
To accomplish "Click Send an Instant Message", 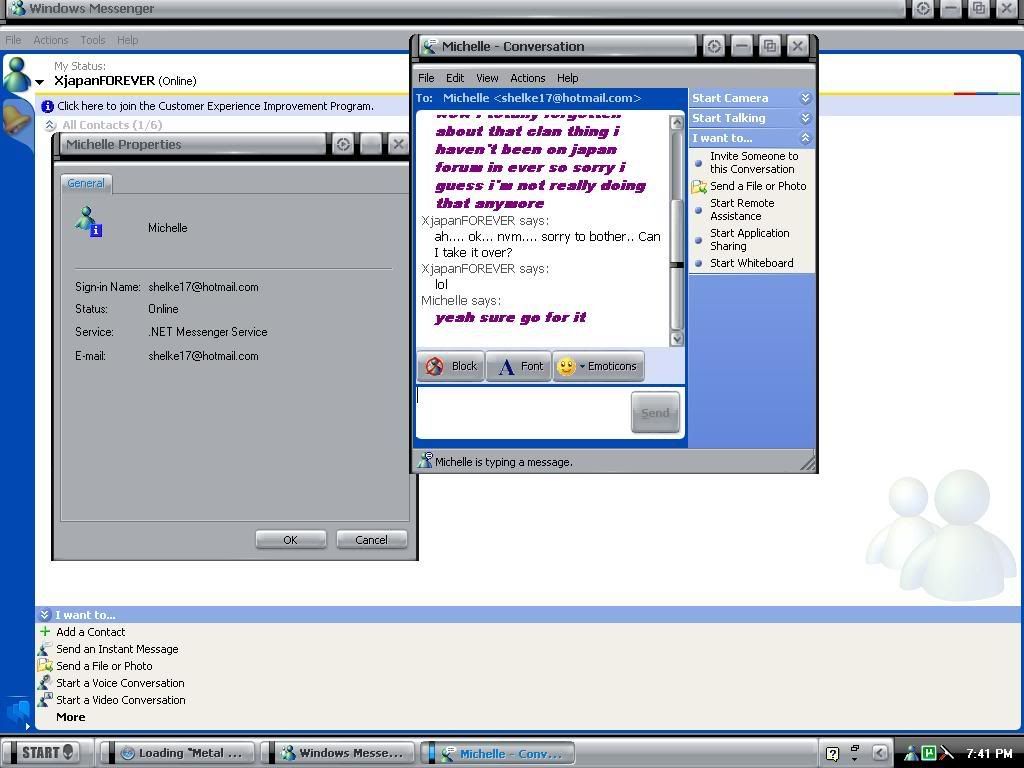I will [x=117, y=649].
